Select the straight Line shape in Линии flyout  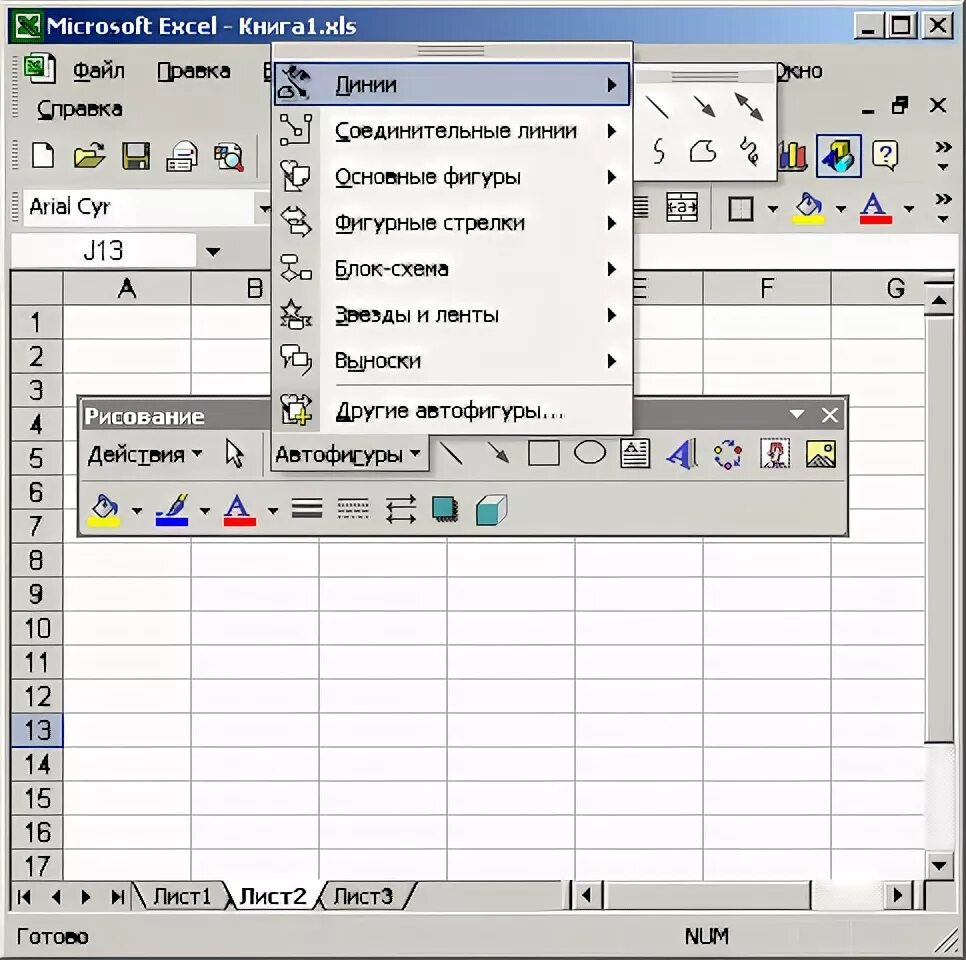[657, 108]
